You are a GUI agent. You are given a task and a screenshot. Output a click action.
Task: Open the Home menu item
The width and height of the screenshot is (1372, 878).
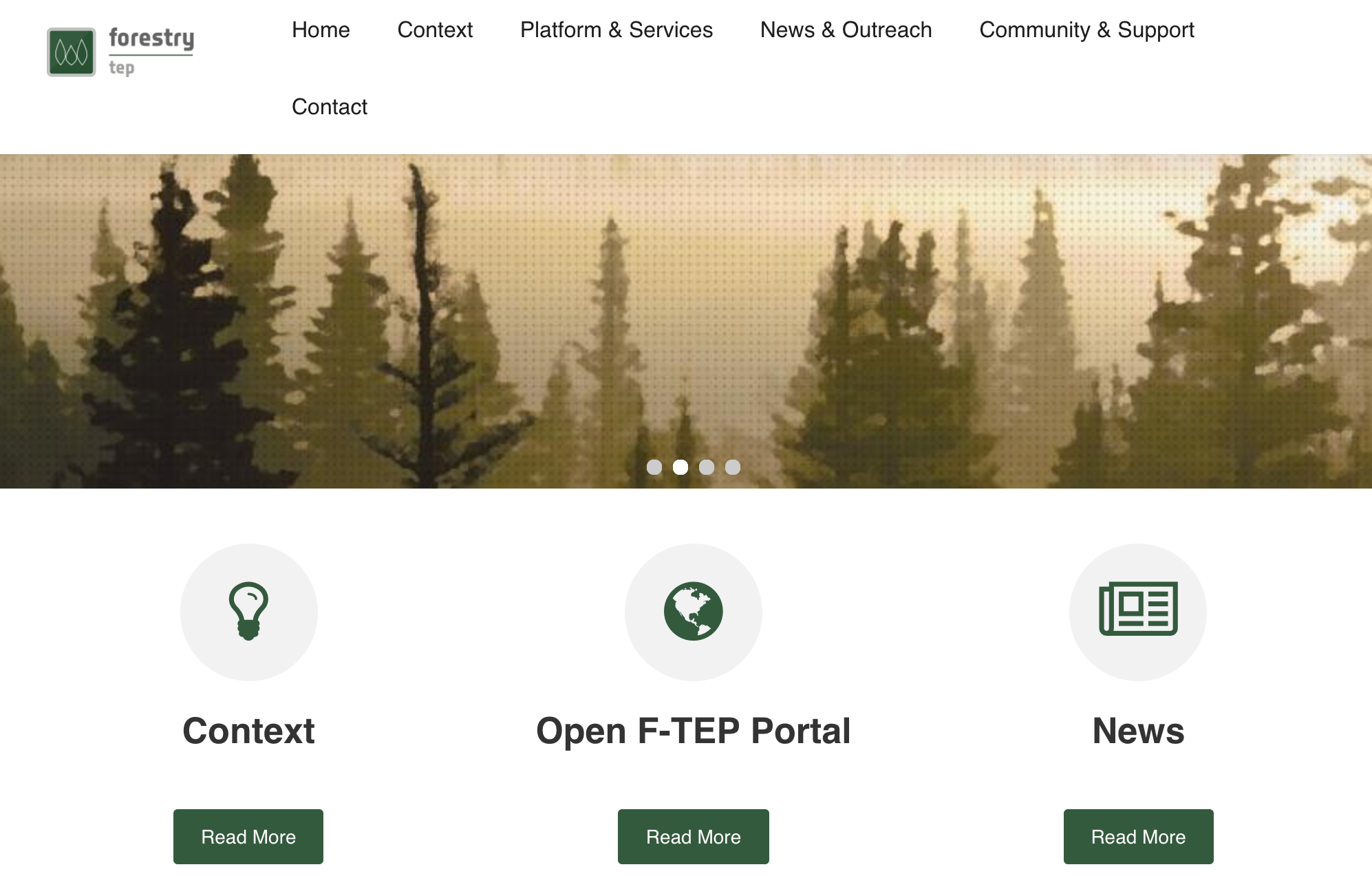pos(321,30)
